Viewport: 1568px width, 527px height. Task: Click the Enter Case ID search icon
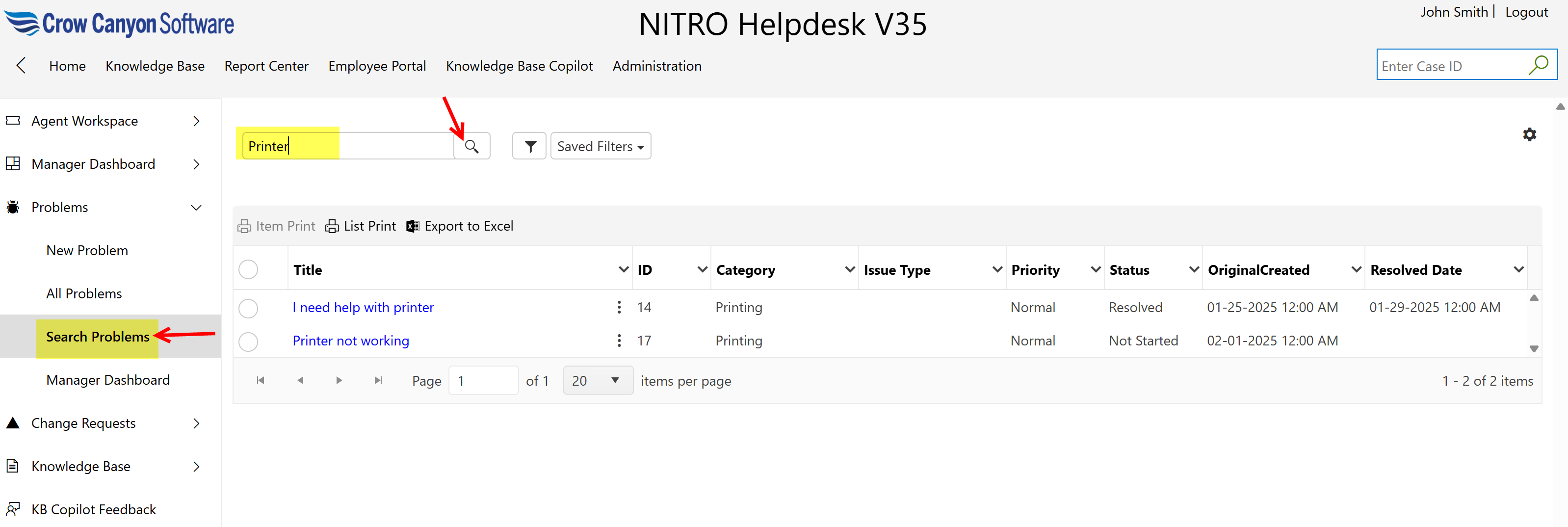point(1538,65)
